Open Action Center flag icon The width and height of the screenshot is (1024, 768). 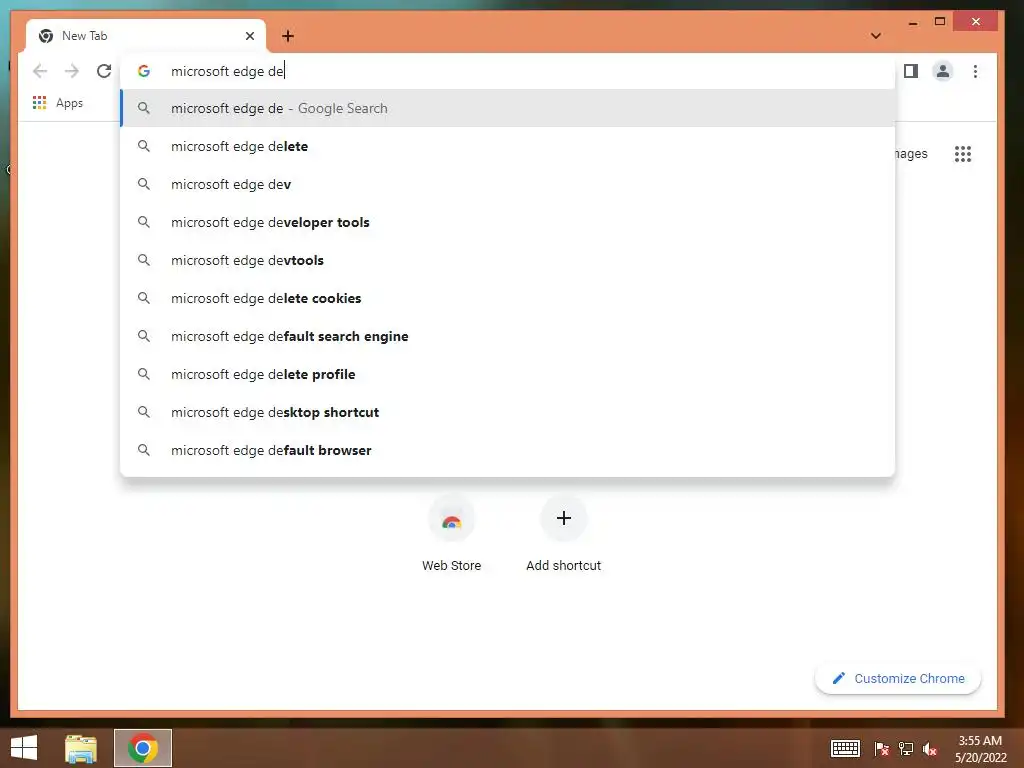click(x=881, y=749)
